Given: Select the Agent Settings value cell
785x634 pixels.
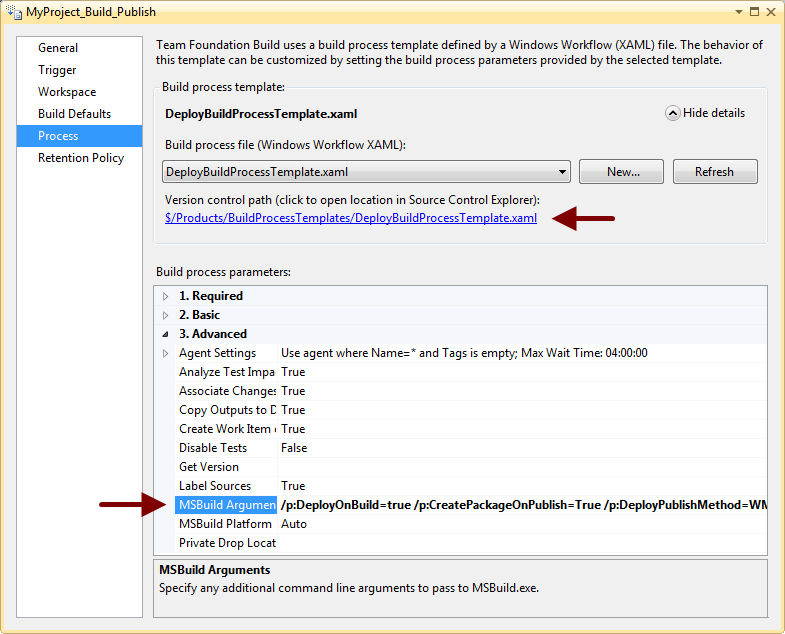Looking at the screenshot, I should 522,353.
